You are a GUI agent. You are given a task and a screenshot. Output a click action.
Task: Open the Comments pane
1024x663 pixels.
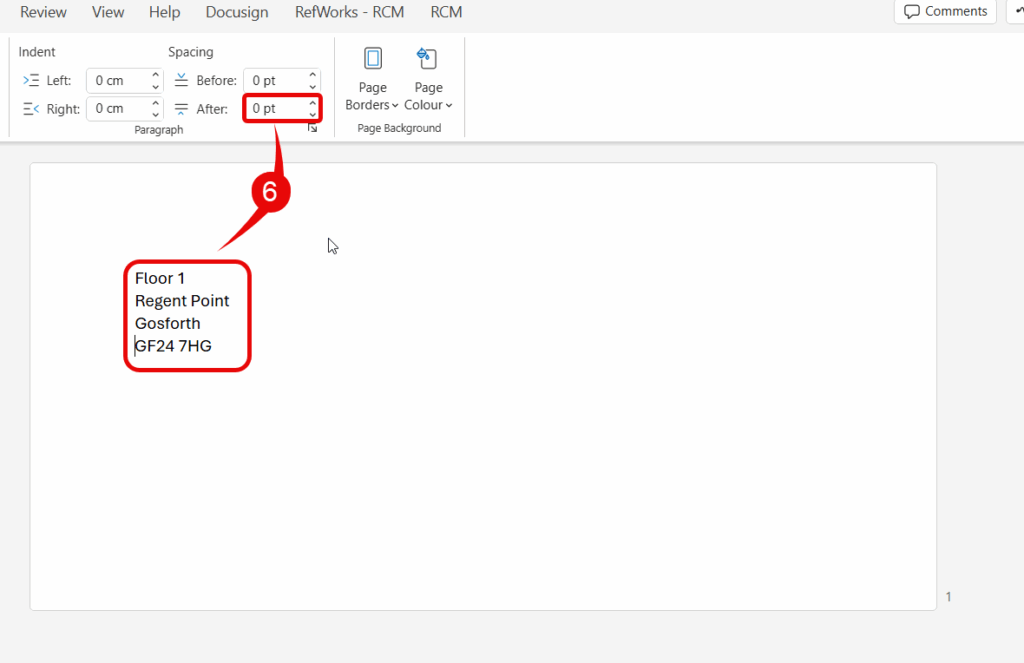945,12
